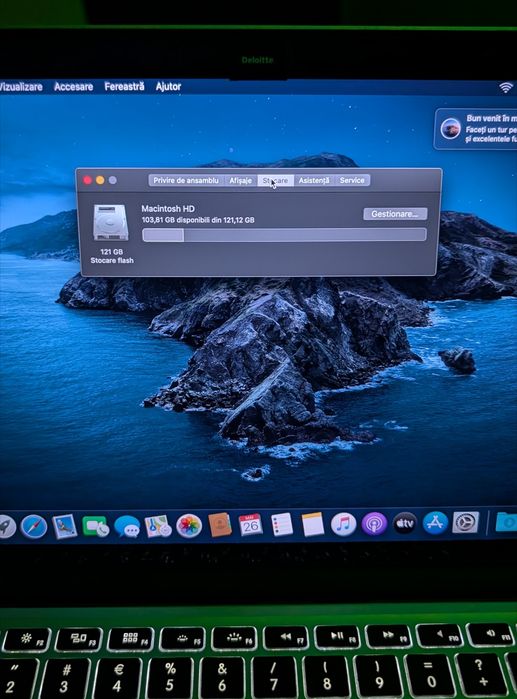Open Maps app in Dock
The width and height of the screenshot is (517, 699).
pos(158,526)
